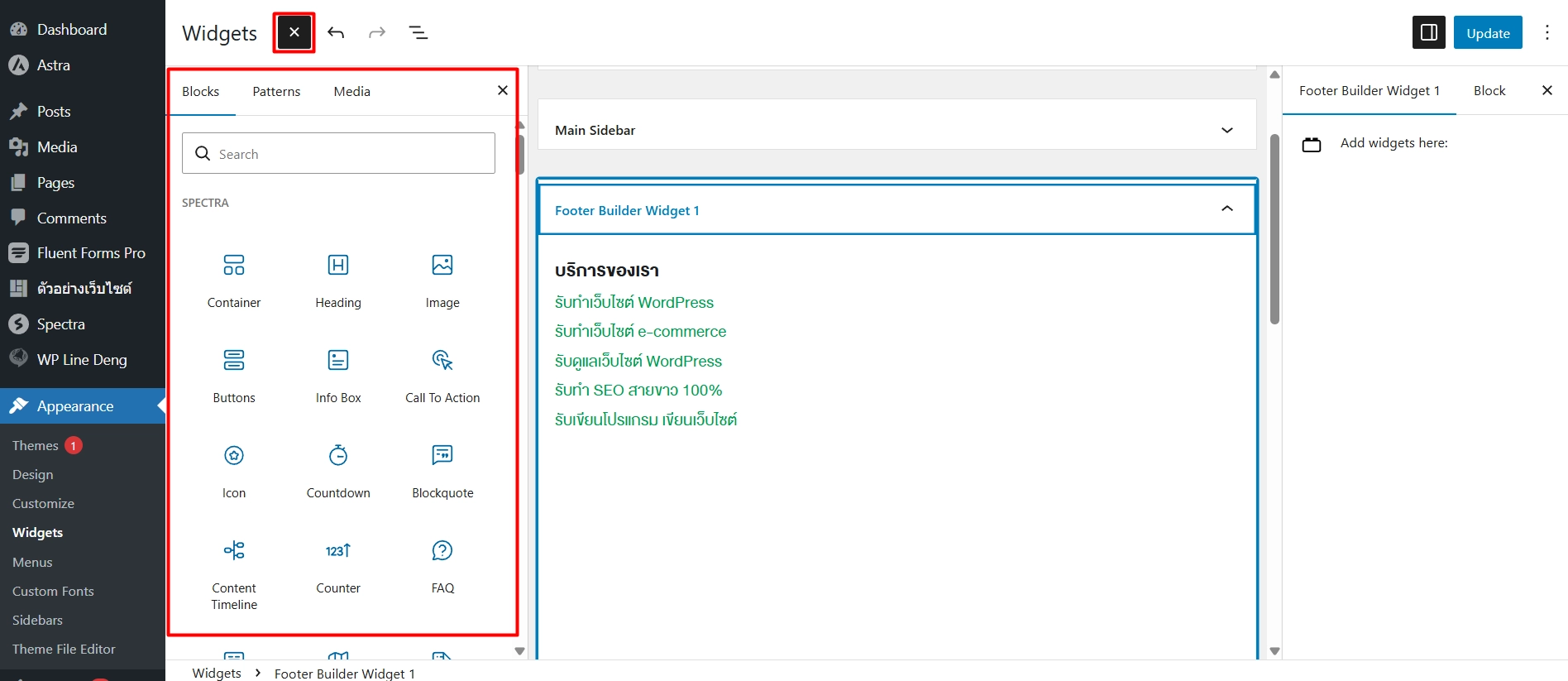The height and width of the screenshot is (681, 1568).
Task: Go to the Menus submenu
Action: (x=32, y=563)
